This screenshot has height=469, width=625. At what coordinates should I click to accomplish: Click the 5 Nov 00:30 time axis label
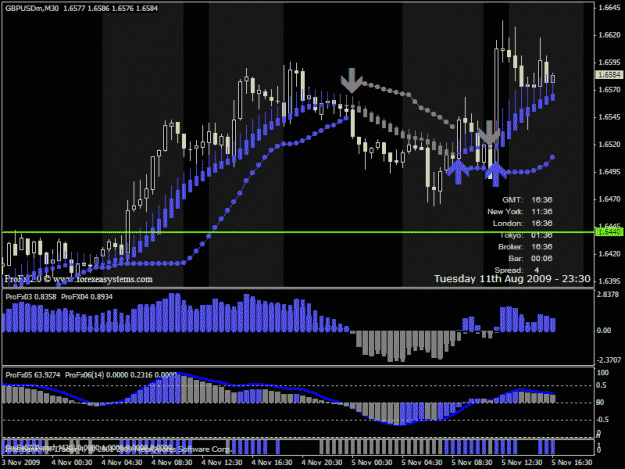(x=372, y=463)
